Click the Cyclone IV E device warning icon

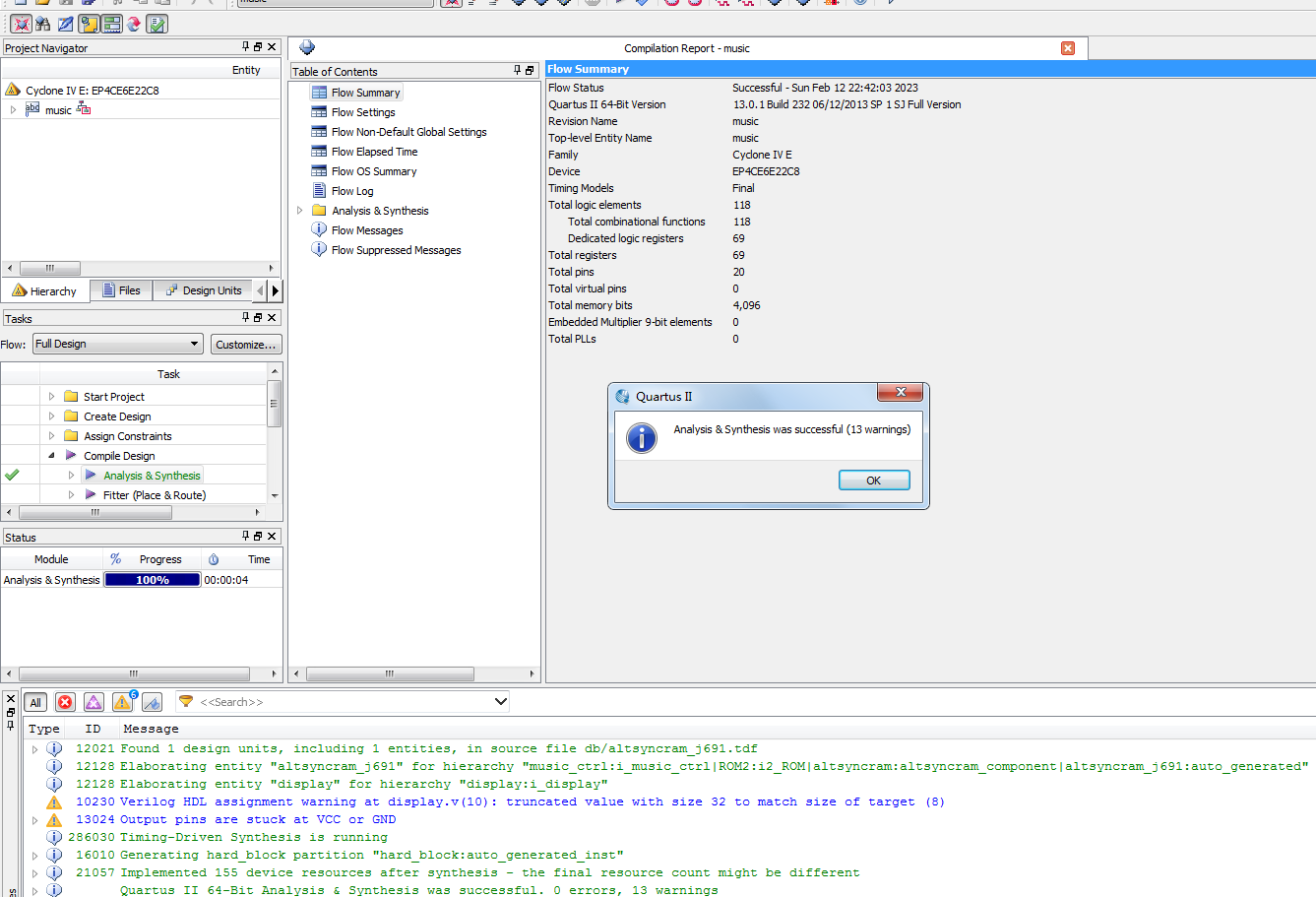click(13, 90)
